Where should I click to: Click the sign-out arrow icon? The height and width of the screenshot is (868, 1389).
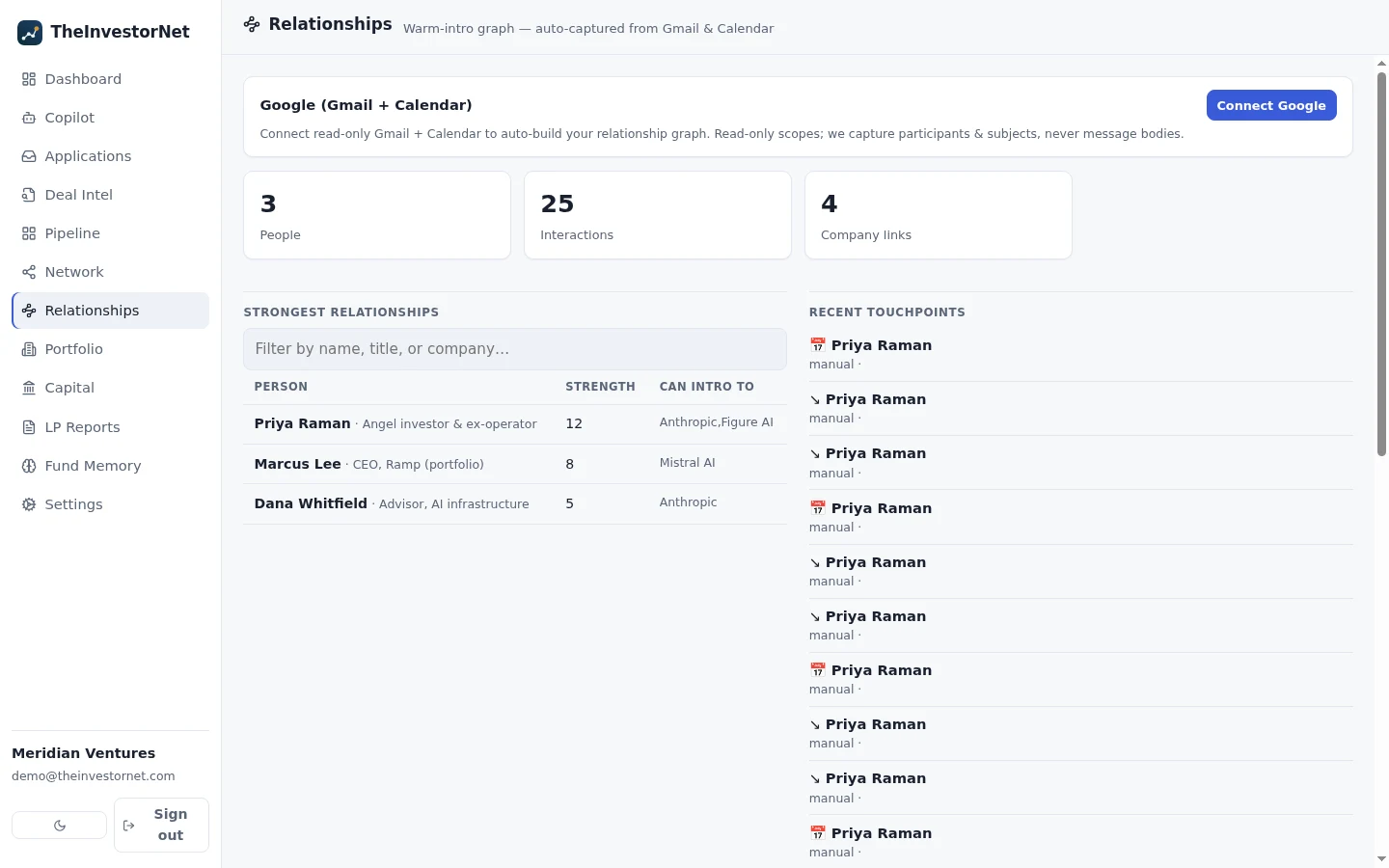(x=129, y=826)
